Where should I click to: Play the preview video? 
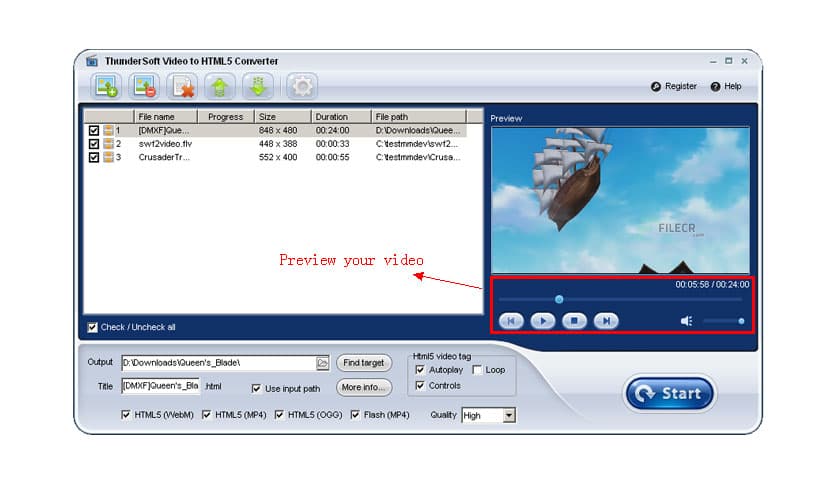tap(543, 321)
